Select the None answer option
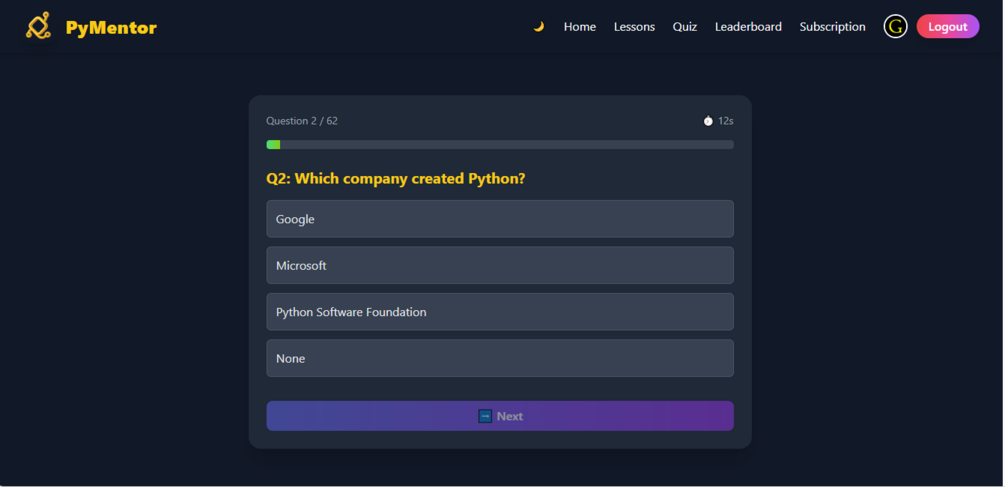 (499, 359)
